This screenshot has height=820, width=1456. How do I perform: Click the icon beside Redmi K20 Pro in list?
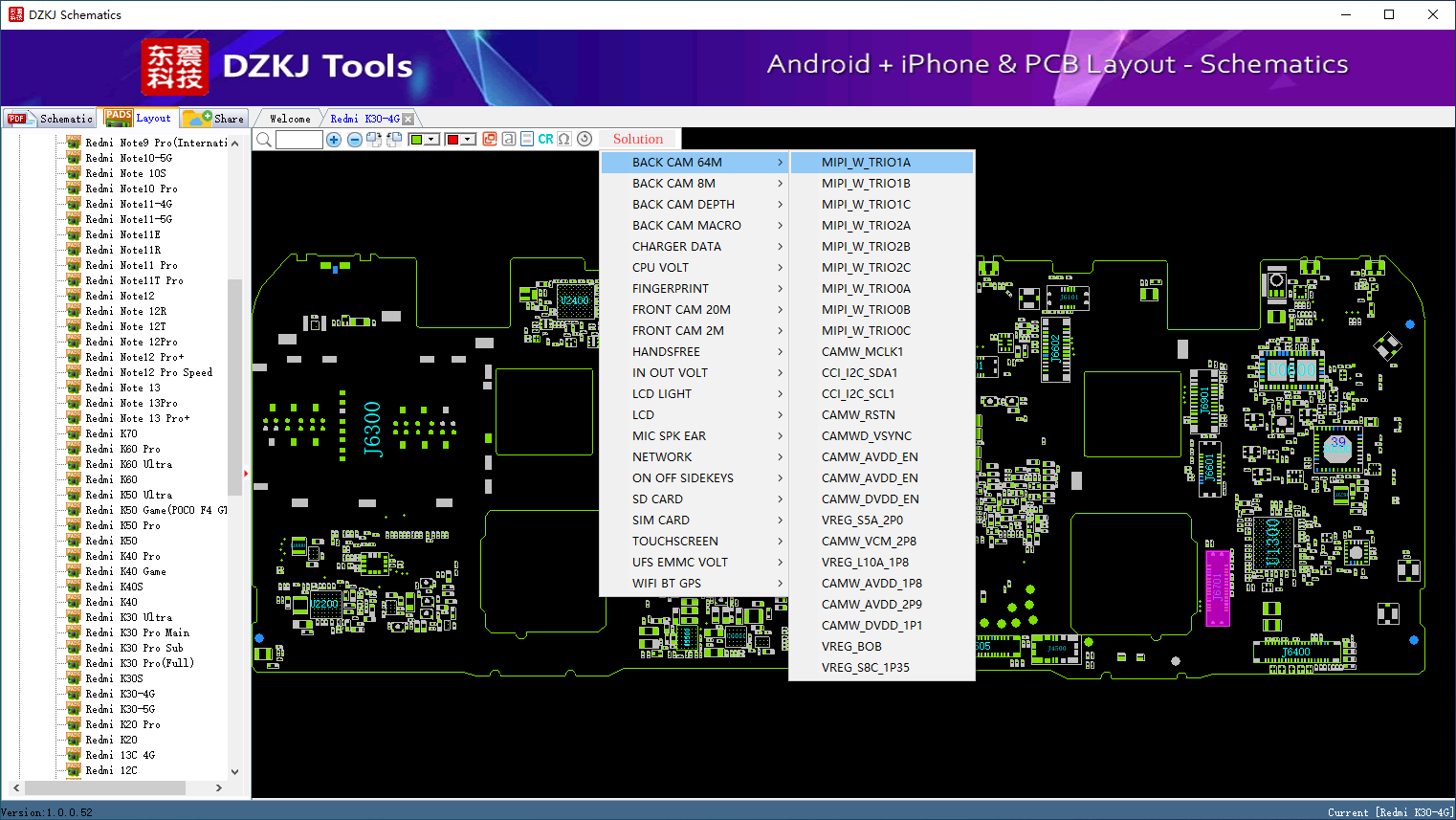(x=74, y=724)
